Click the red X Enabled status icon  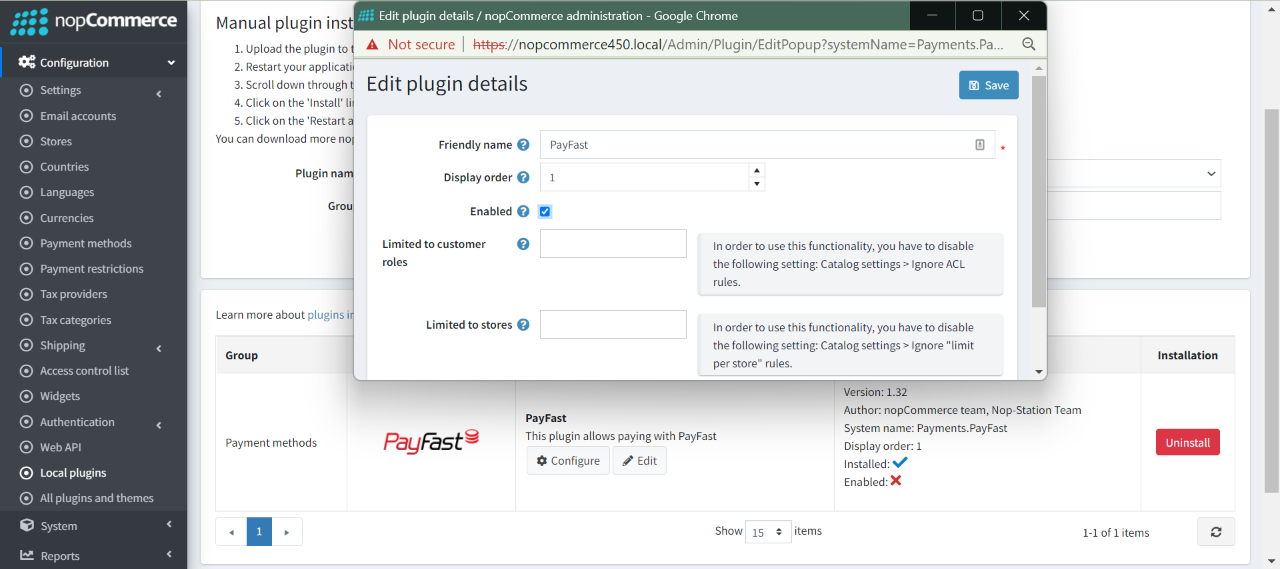[896, 481]
